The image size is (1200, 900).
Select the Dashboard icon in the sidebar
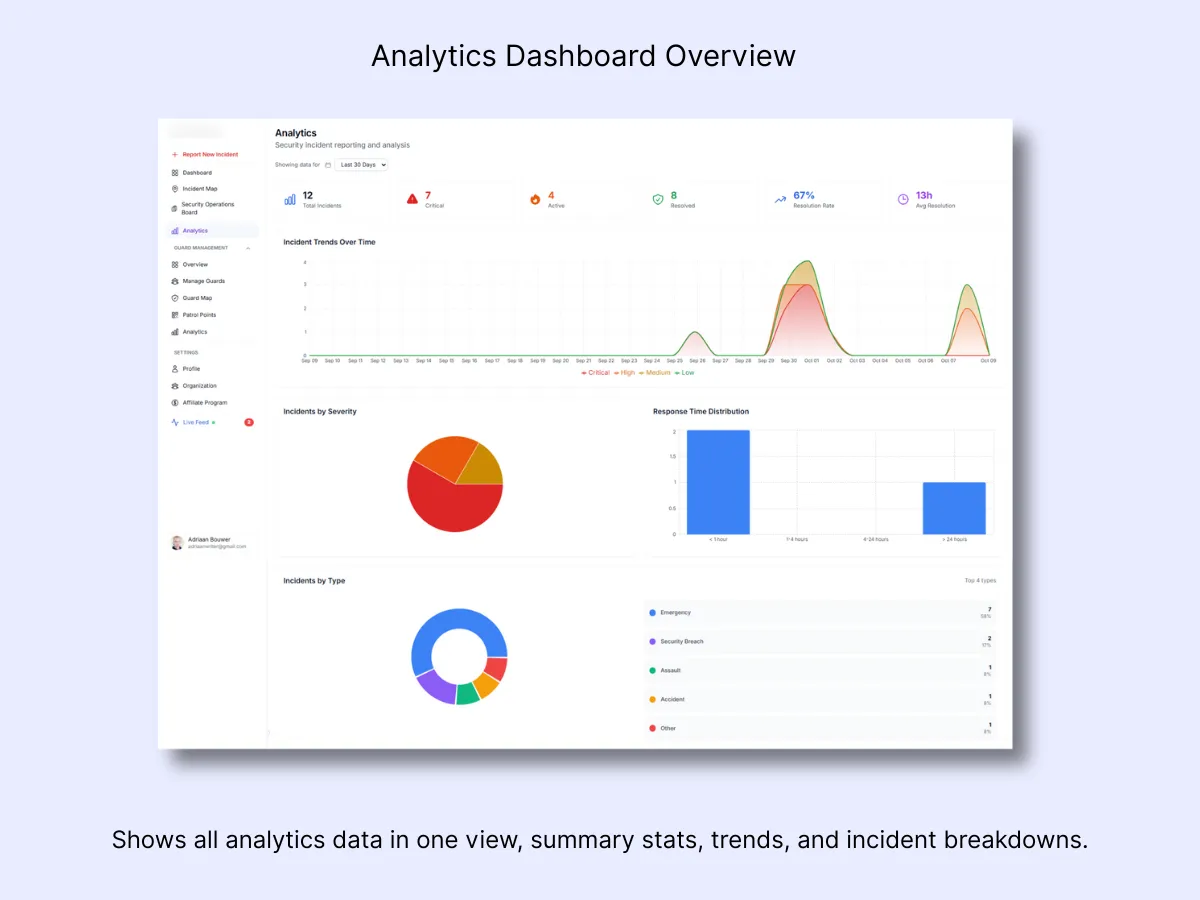(175, 172)
